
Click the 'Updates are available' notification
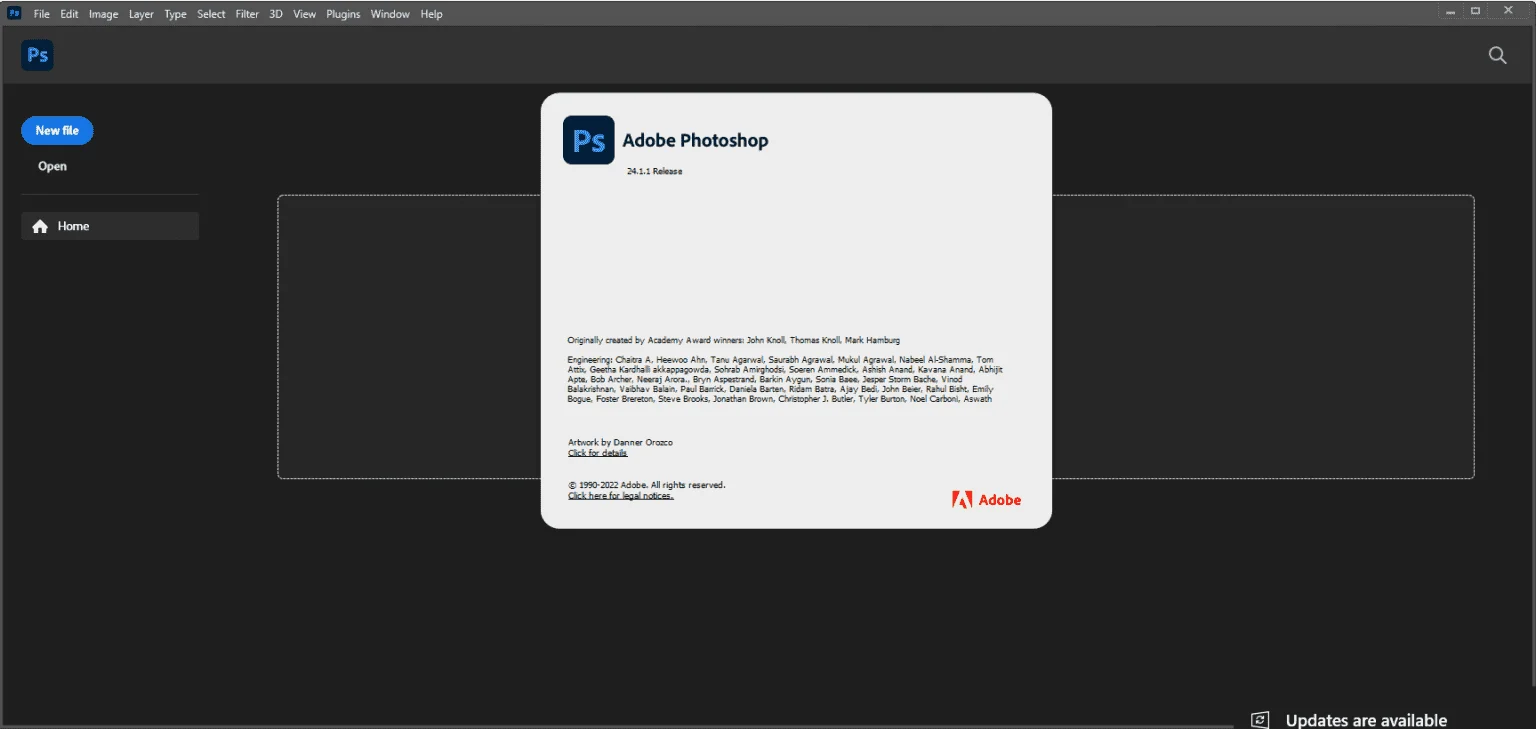pos(1366,720)
